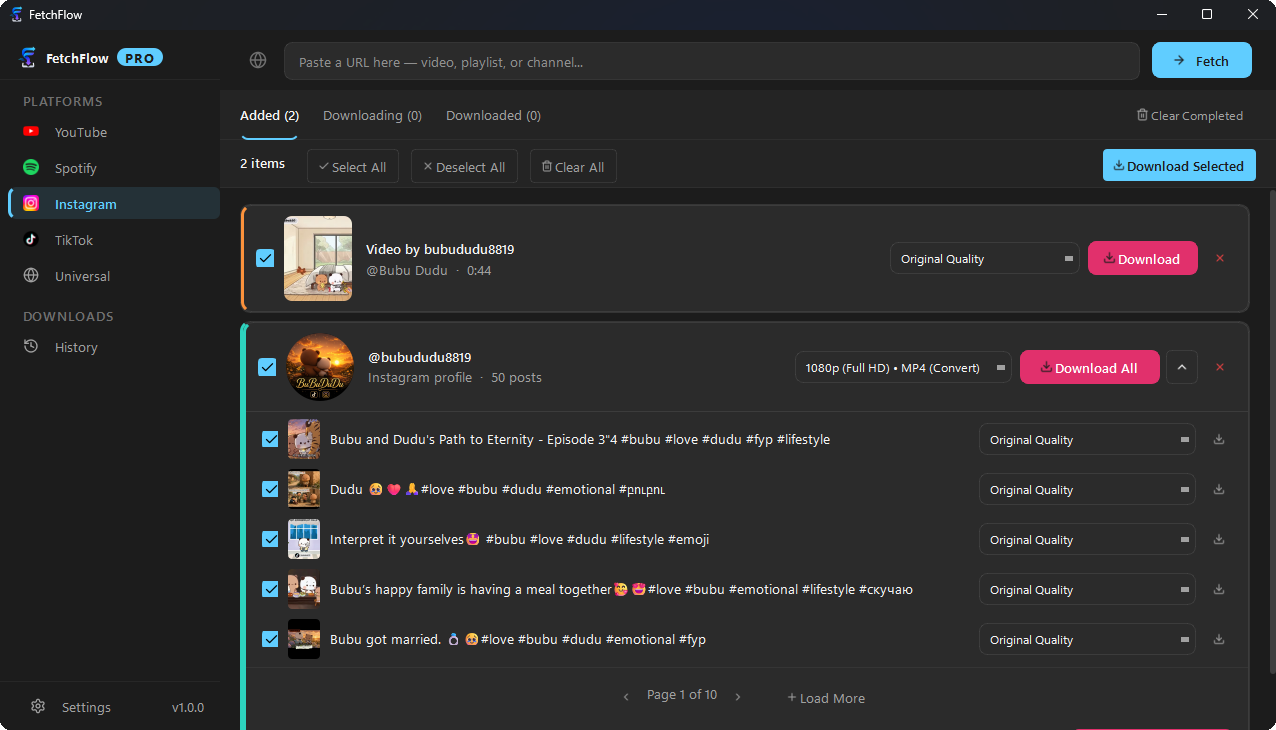The image size is (1276, 730).
Task: Open the TikTok platform
Action: tap(114, 240)
